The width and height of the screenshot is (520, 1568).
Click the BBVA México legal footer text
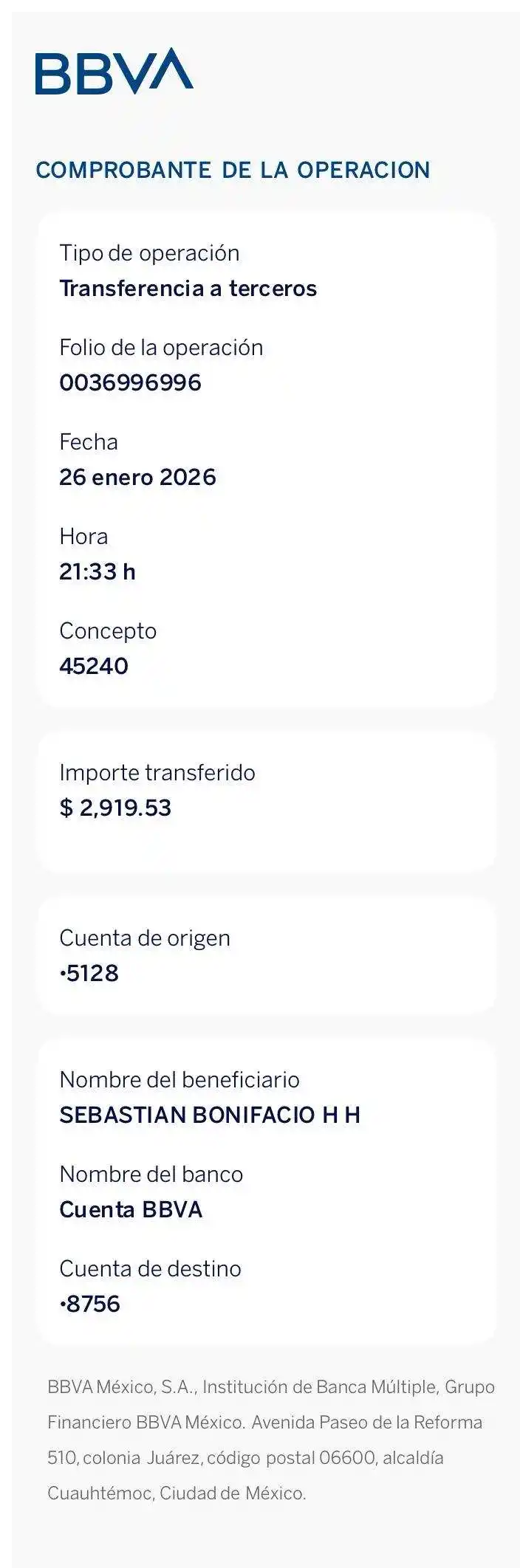pos(270,1440)
